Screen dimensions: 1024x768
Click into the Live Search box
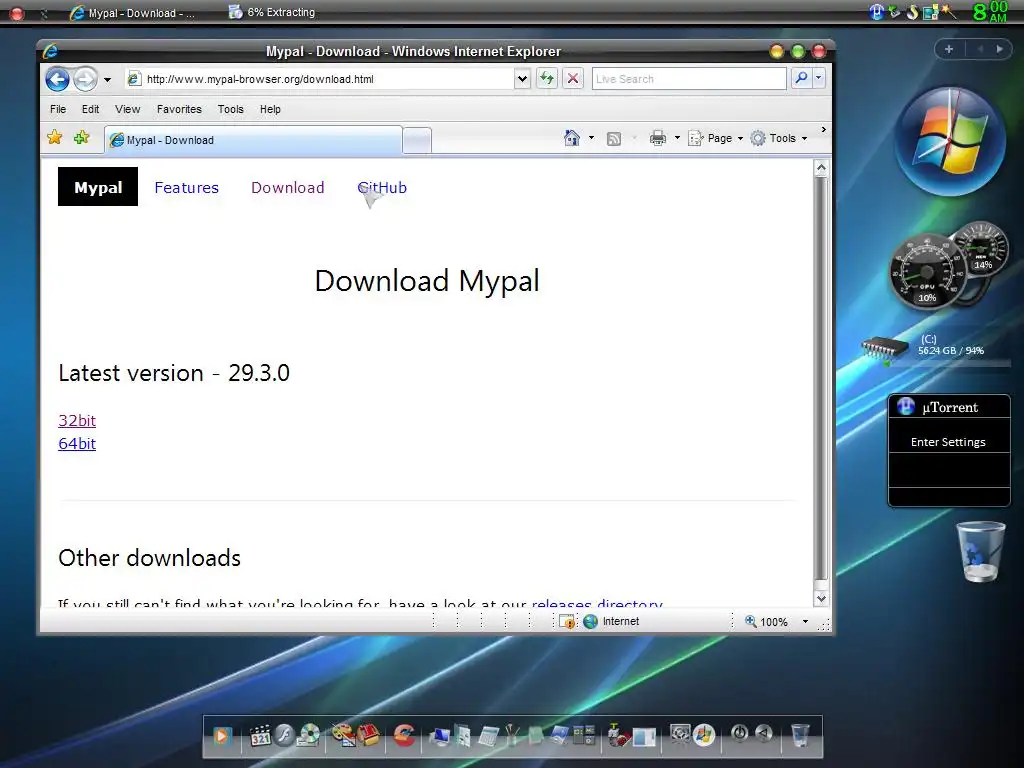(x=689, y=79)
